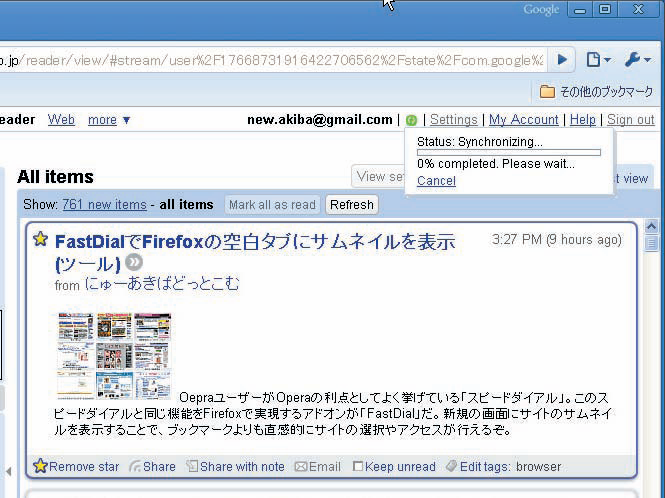Cancel the synchronization

coord(436,181)
